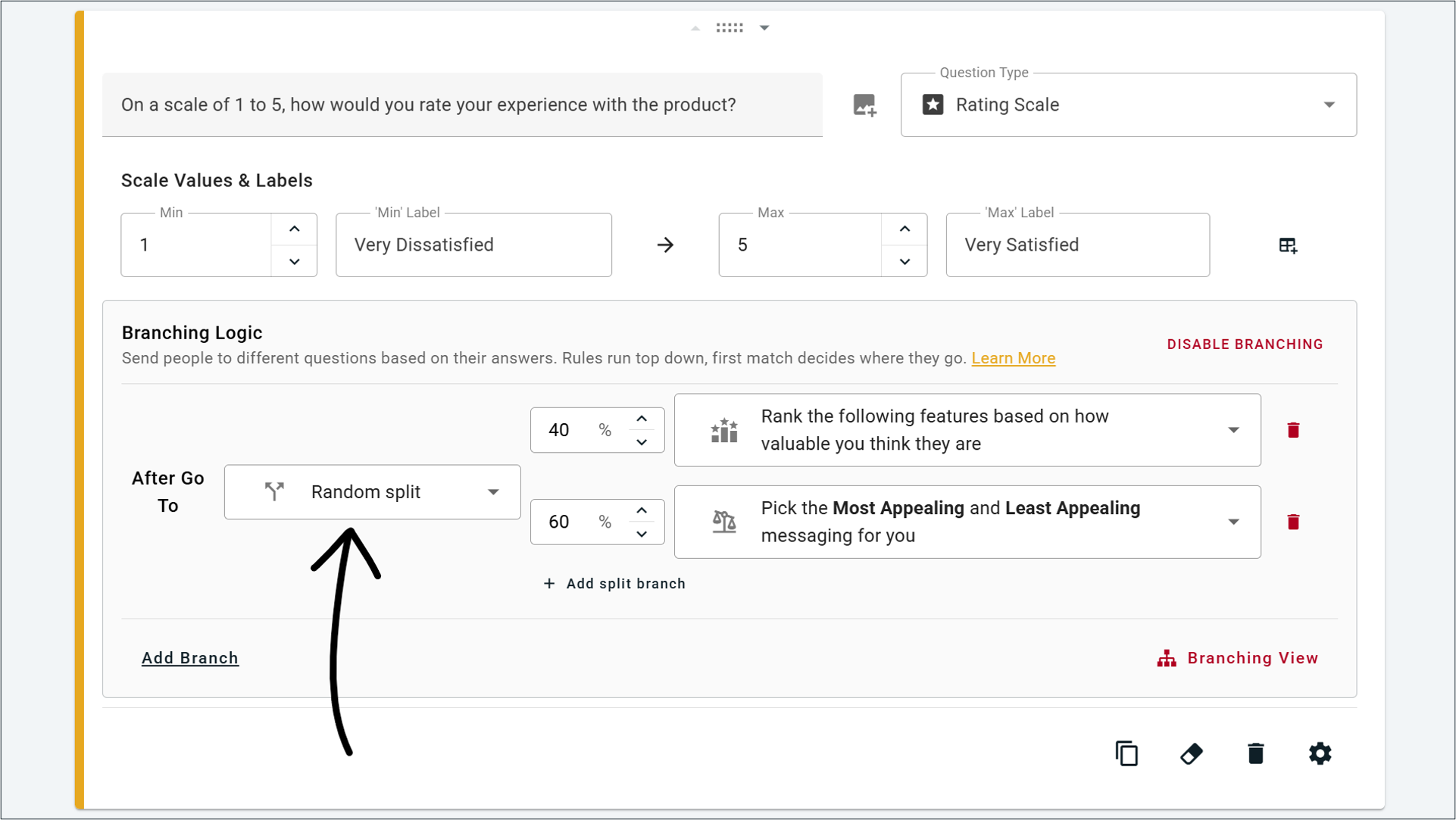This screenshot has width=1456, height=820.
Task: Click the Scale Values & Labels heading
Action: tap(217, 180)
